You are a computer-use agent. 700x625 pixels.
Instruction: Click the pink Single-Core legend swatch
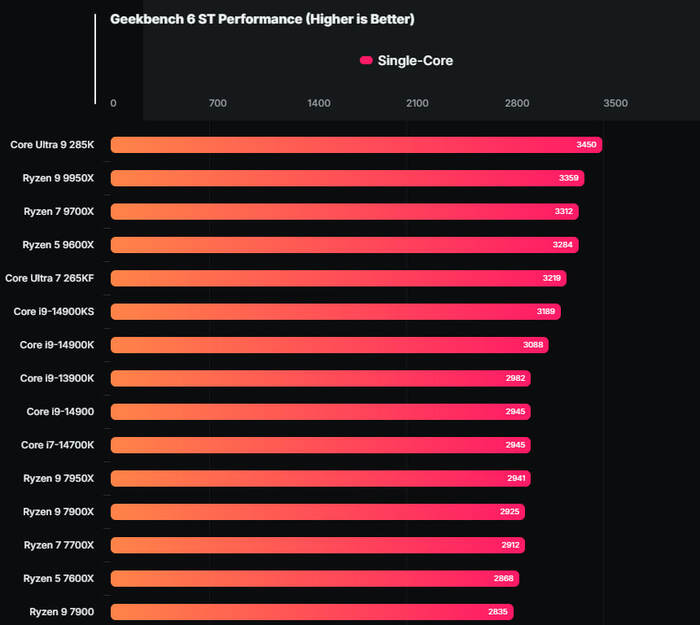point(366,61)
